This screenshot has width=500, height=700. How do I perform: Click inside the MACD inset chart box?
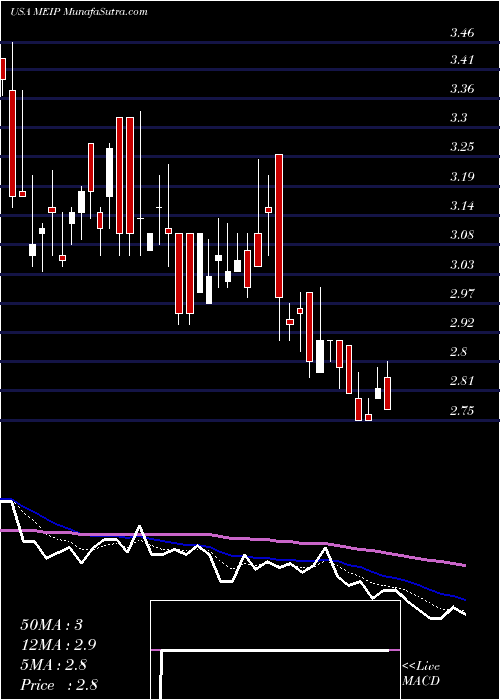coord(275,650)
